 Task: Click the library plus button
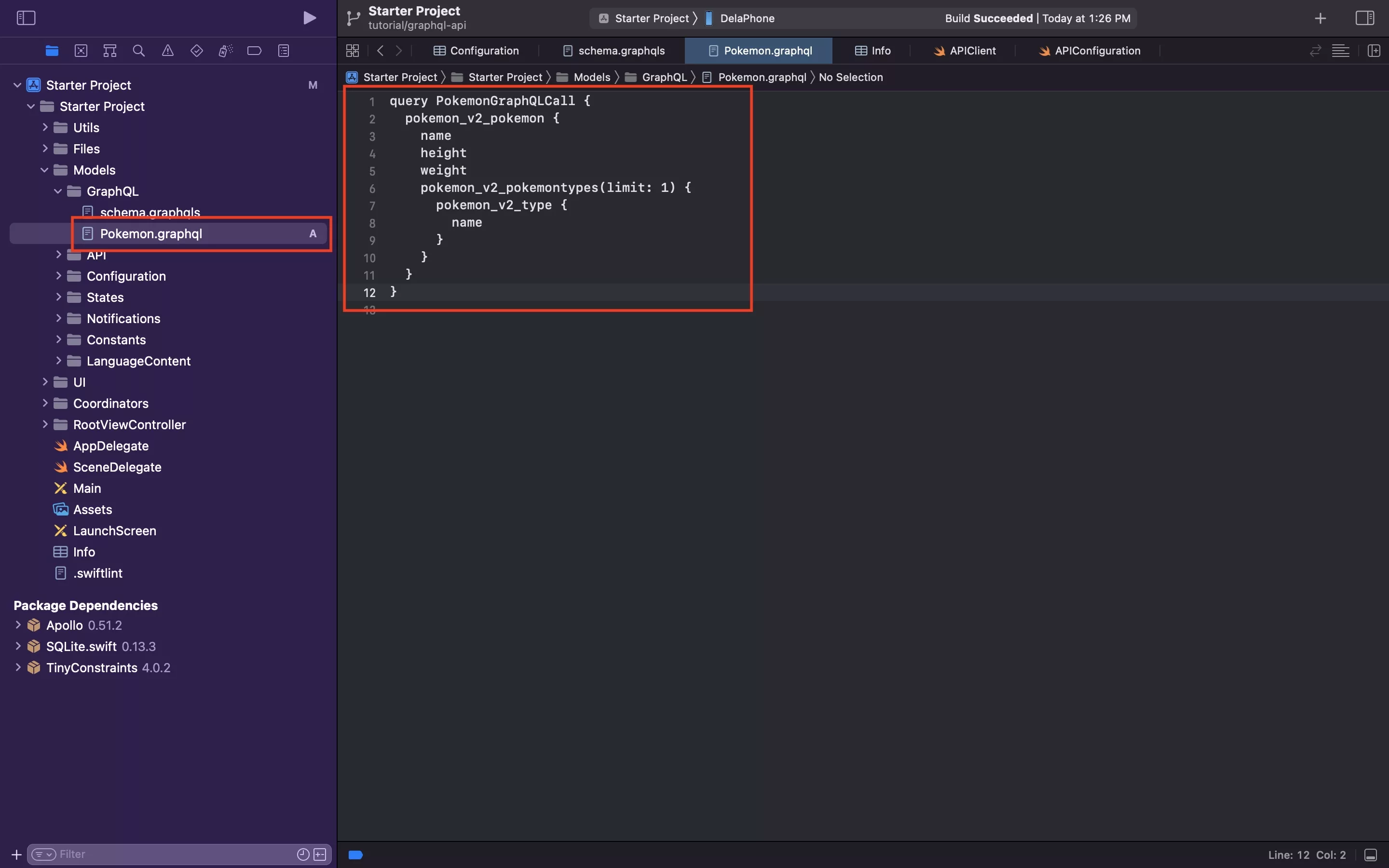(x=1320, y=18)
